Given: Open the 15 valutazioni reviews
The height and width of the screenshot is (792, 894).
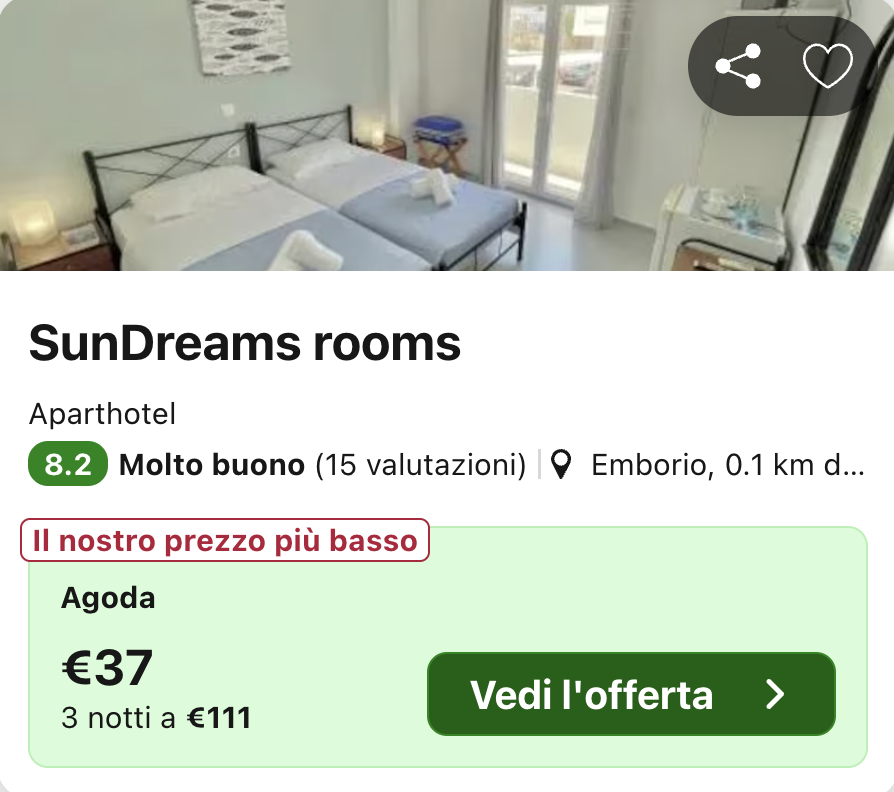Looking at the screenshot, I should 421,464.
